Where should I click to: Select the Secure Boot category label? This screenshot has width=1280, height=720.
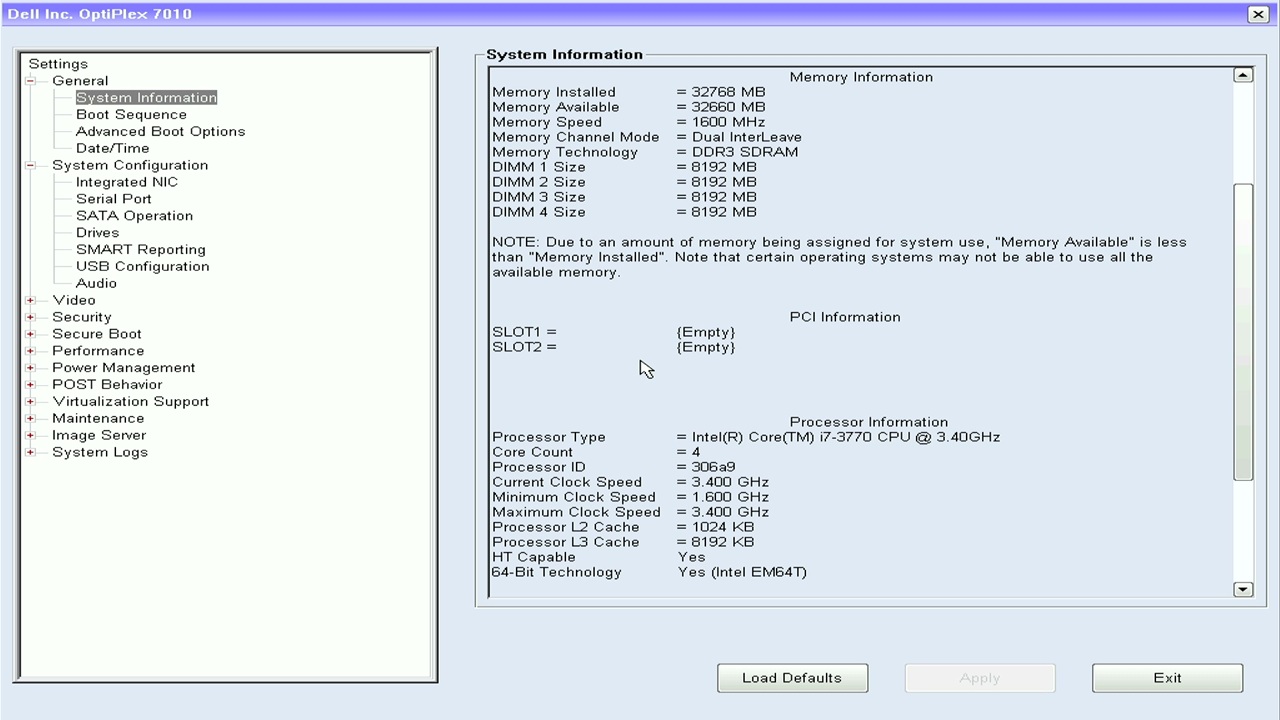tap(97, 334)
